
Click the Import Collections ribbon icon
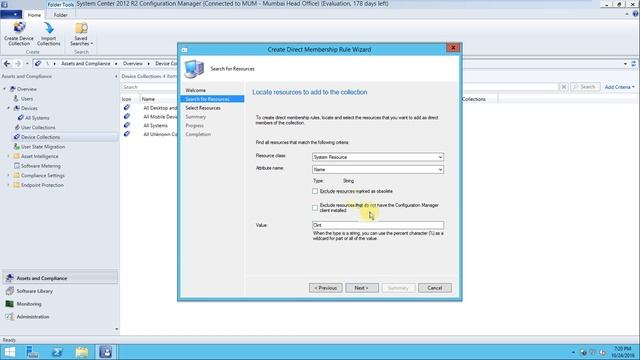coord(49,33)
